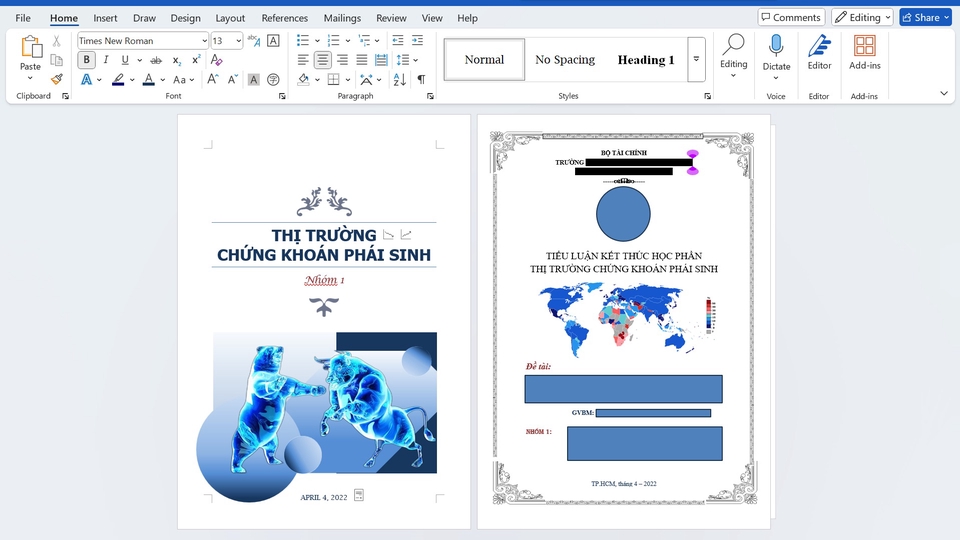Apply the text highlight color
This screenshot has width=960, height=540.
click(x=118, y=79)
